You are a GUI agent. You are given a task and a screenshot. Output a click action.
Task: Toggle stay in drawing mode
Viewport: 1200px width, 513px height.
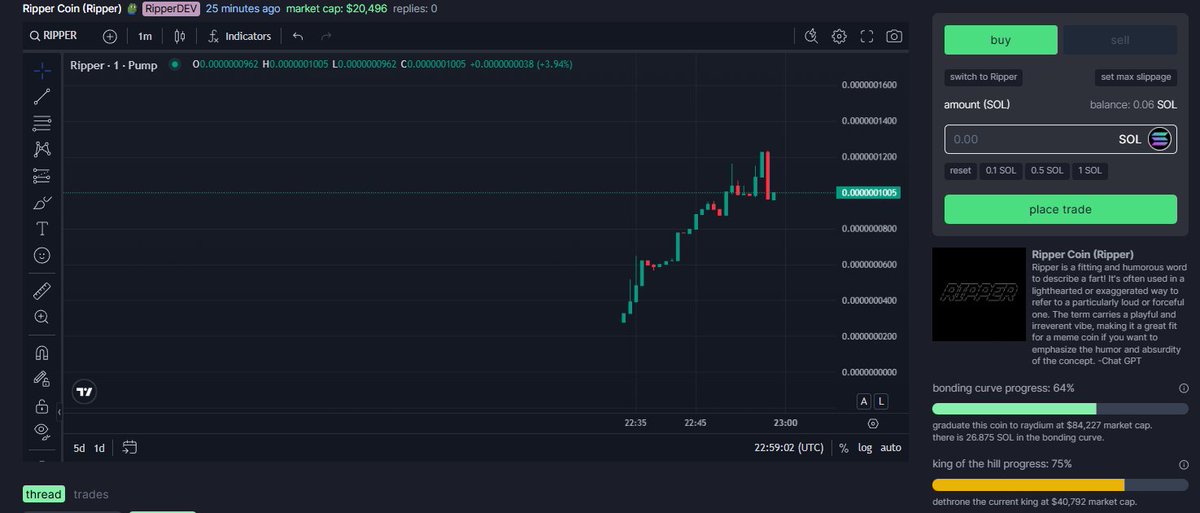(x=42, y=379)
